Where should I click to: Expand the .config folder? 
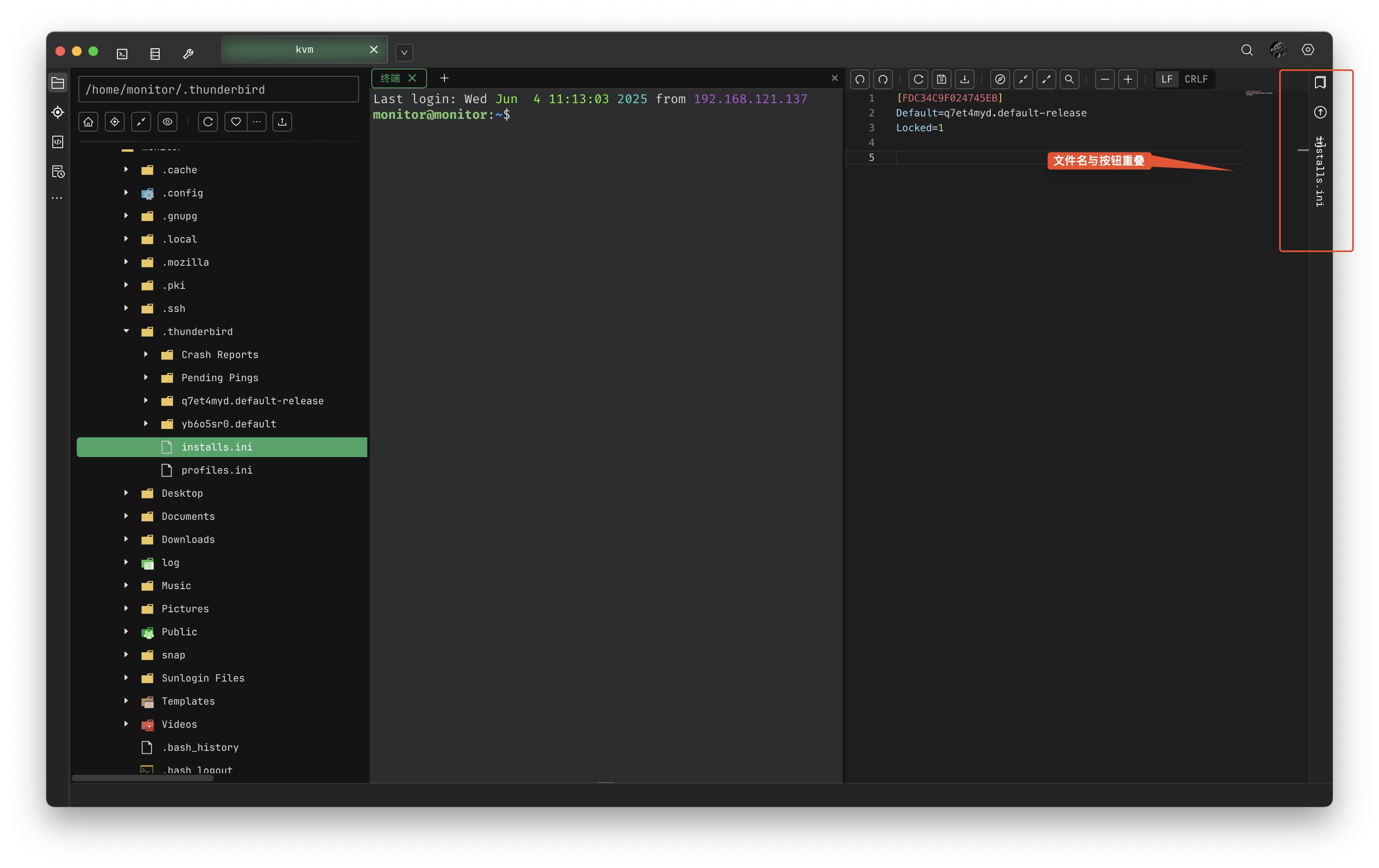[x=126, y=192]
